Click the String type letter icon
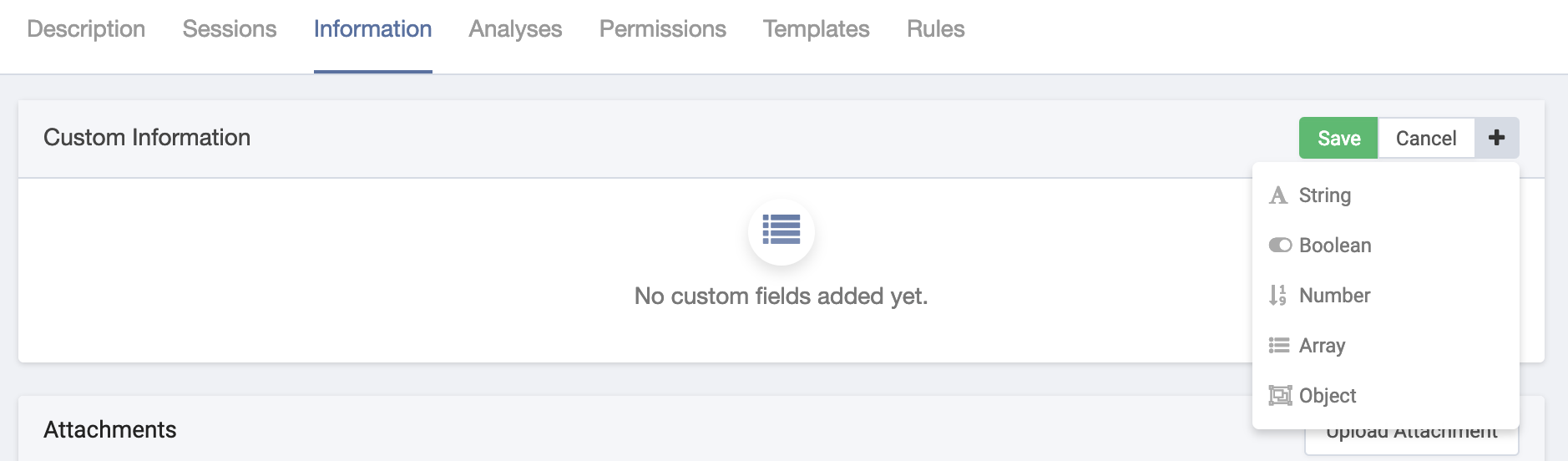 [x=1278, y=195]
